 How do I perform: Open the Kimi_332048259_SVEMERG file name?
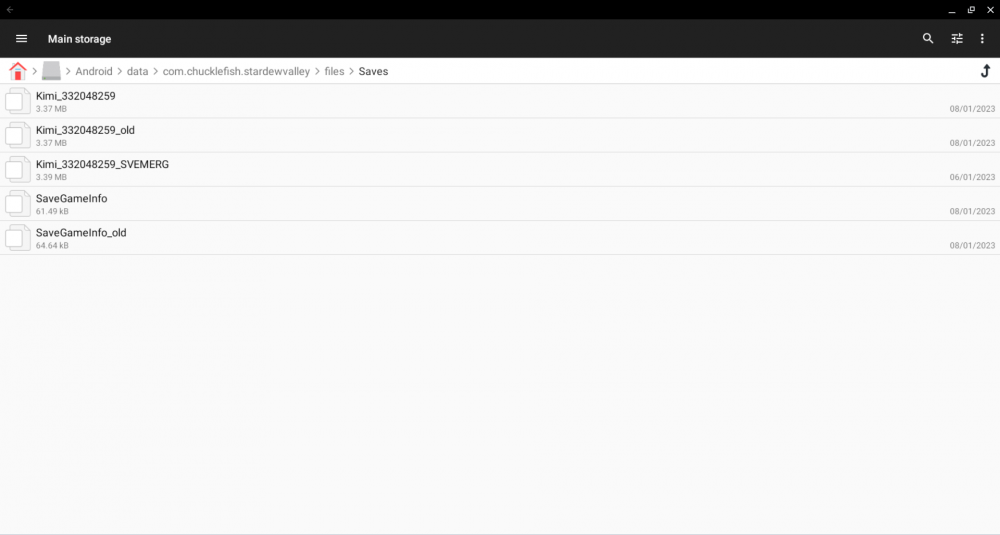tap(102, 165)
